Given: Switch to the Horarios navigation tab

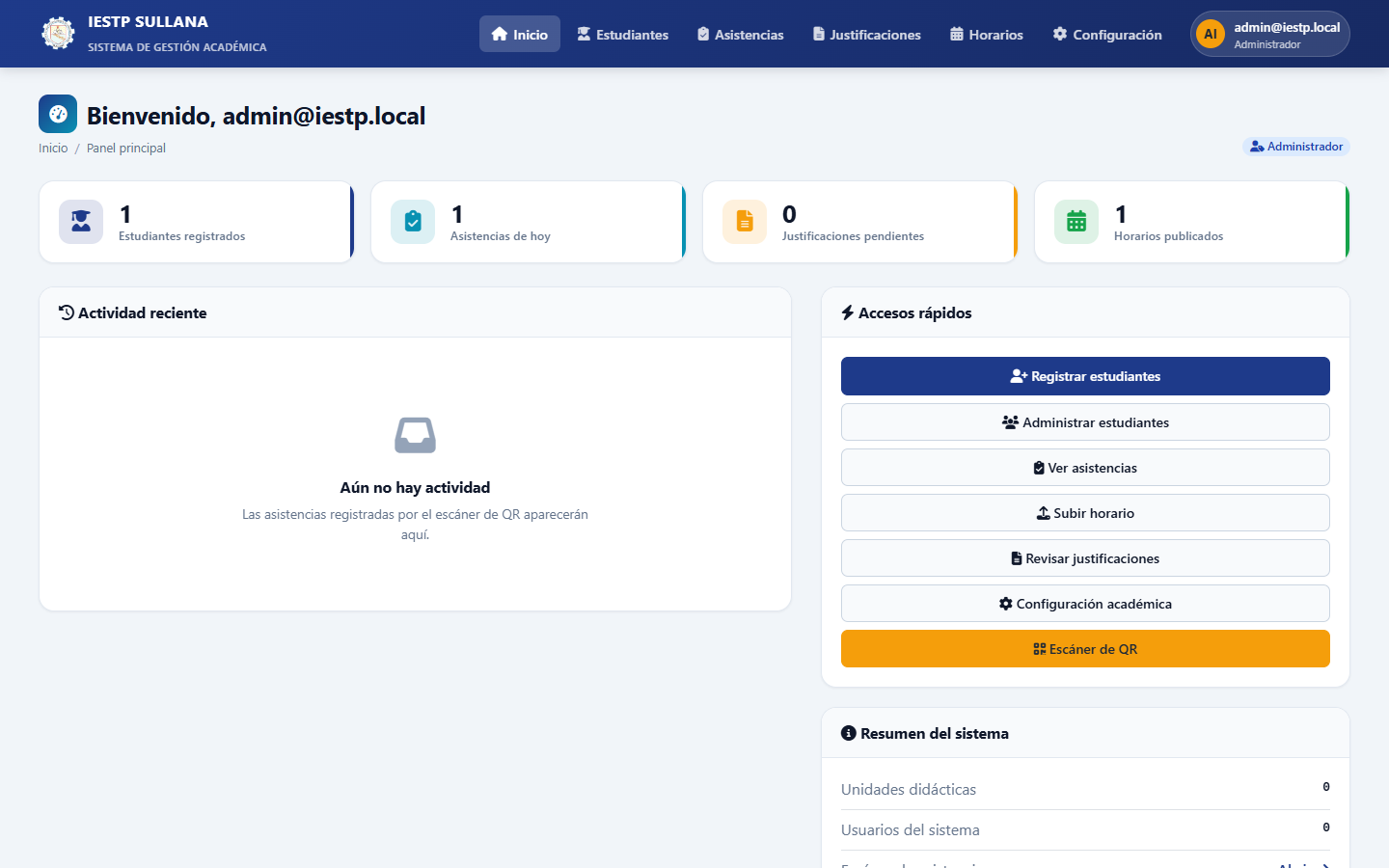Looking at the screenshot, I should [x=987, y=34].
